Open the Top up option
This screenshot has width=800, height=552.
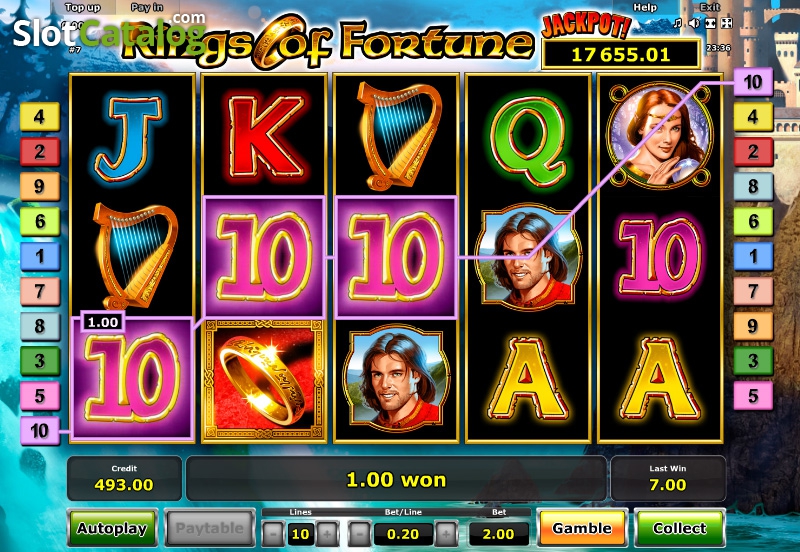[x=83, y=7]
